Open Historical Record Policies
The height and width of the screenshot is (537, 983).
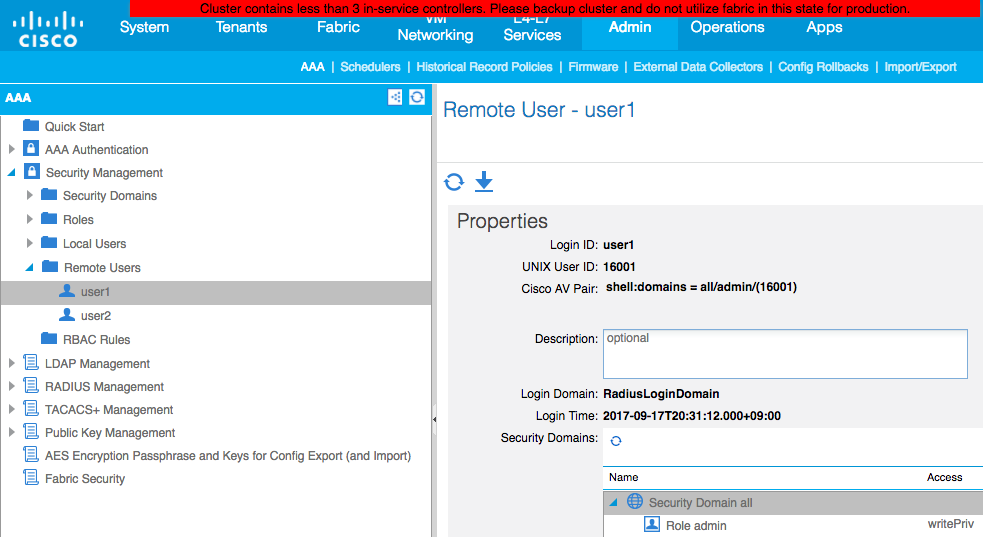pyautogui.click(x=484, y=67)
